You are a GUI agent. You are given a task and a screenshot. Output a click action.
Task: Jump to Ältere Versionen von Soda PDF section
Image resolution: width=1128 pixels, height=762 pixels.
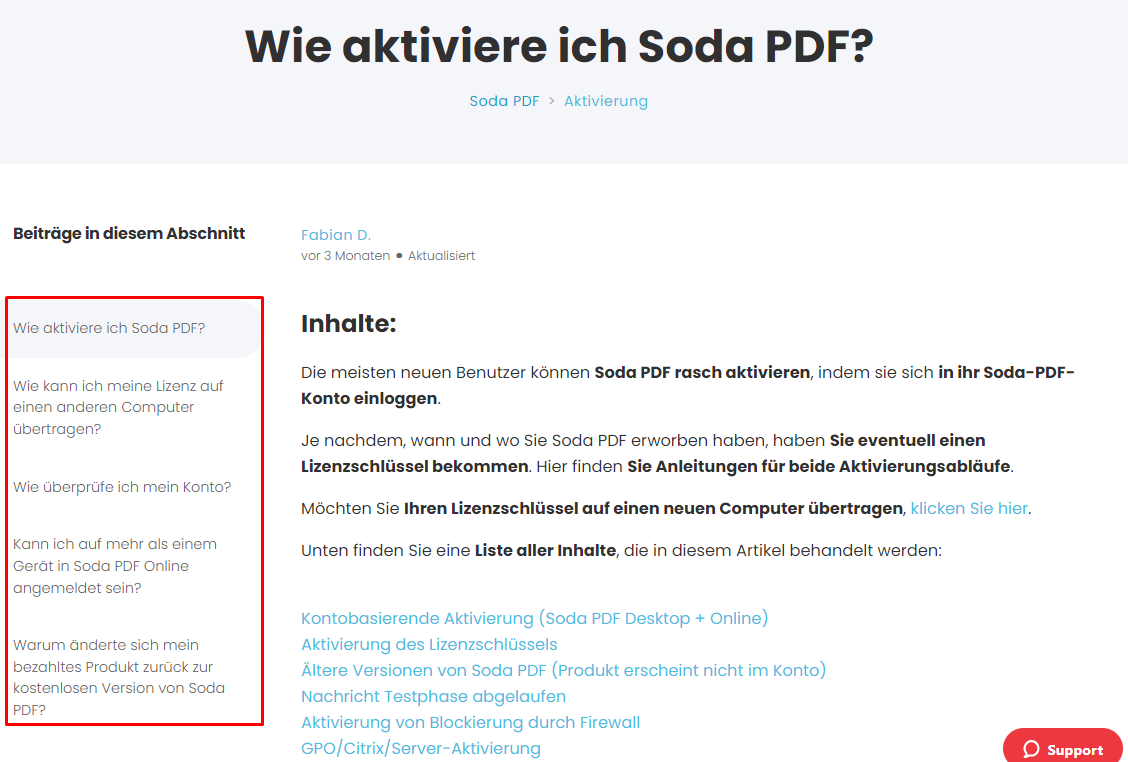click(563, 671)
